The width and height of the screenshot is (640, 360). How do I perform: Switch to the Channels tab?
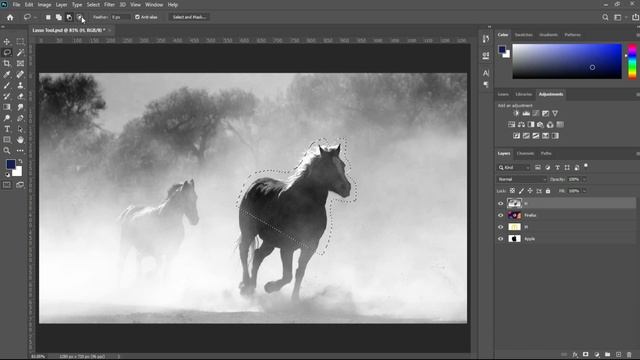[525, 153]
